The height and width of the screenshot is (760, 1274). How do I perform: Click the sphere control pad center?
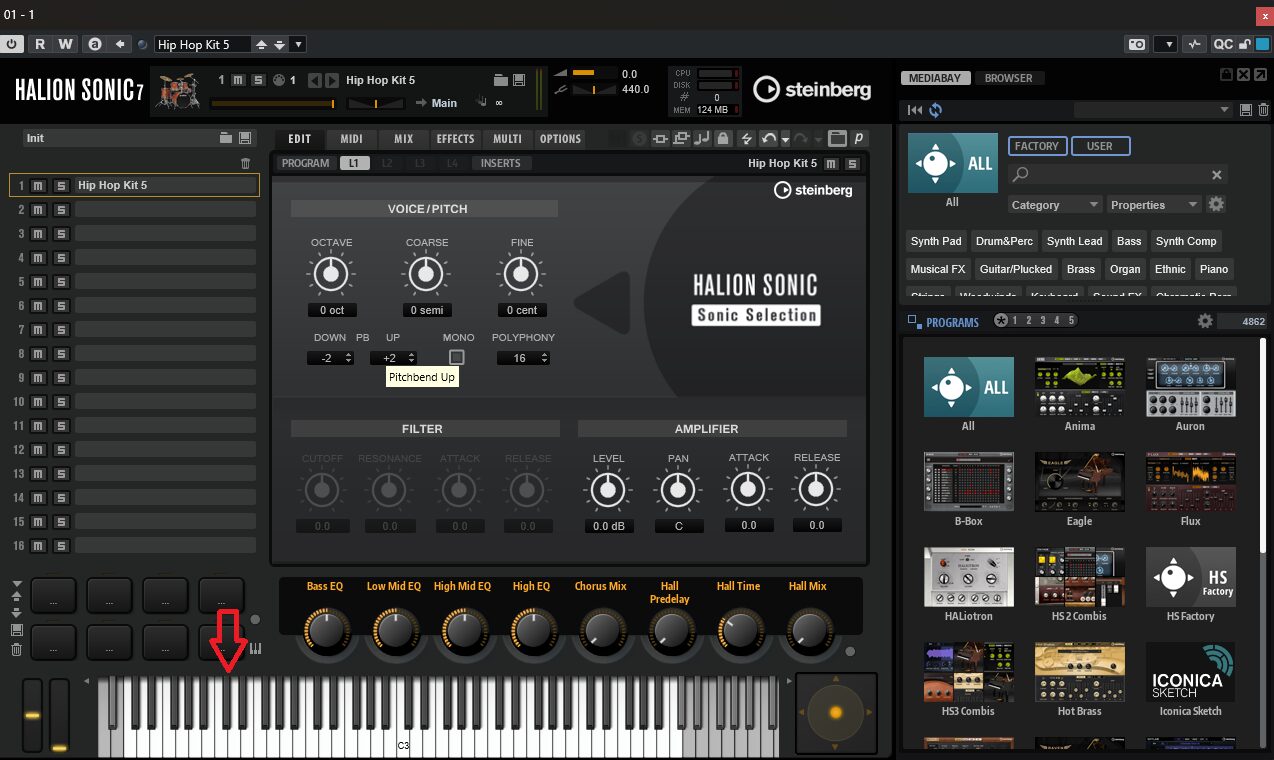[x=835, y=712]
